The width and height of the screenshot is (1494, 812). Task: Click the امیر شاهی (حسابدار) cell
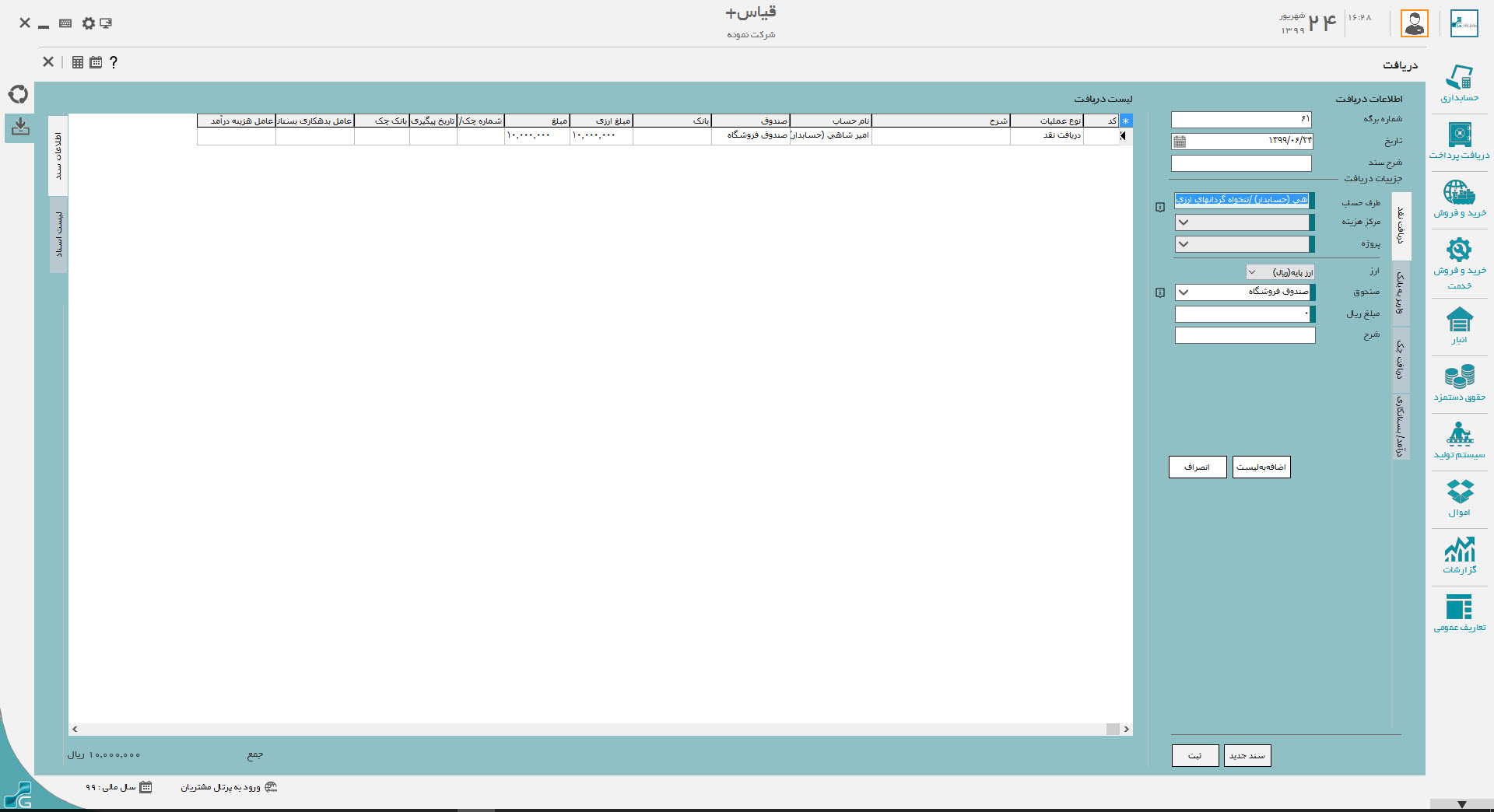830,135
